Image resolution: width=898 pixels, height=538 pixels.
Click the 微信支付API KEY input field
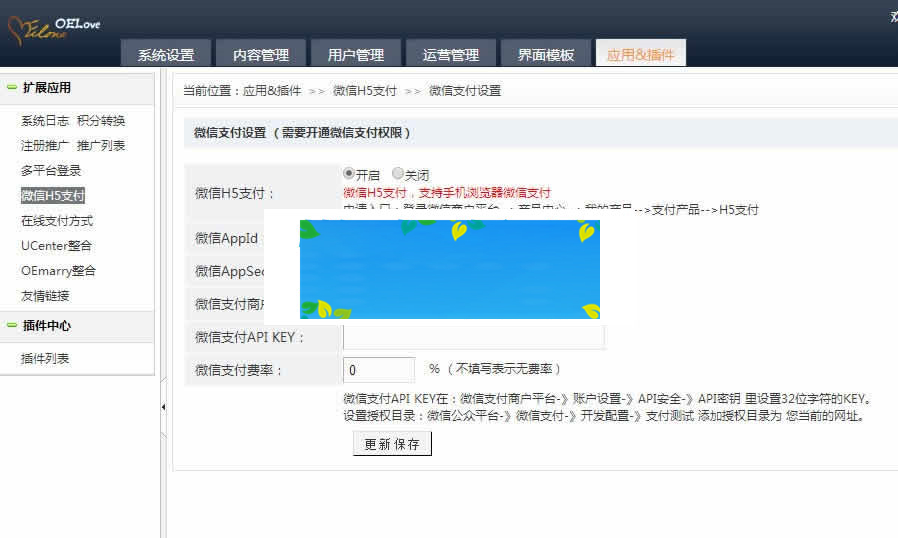473,337
